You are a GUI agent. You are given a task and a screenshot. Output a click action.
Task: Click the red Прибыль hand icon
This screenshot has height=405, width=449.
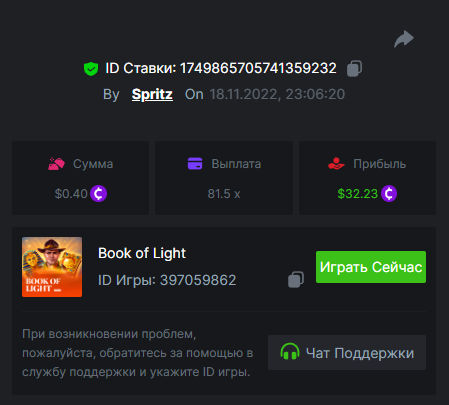(x=336, y=164)
